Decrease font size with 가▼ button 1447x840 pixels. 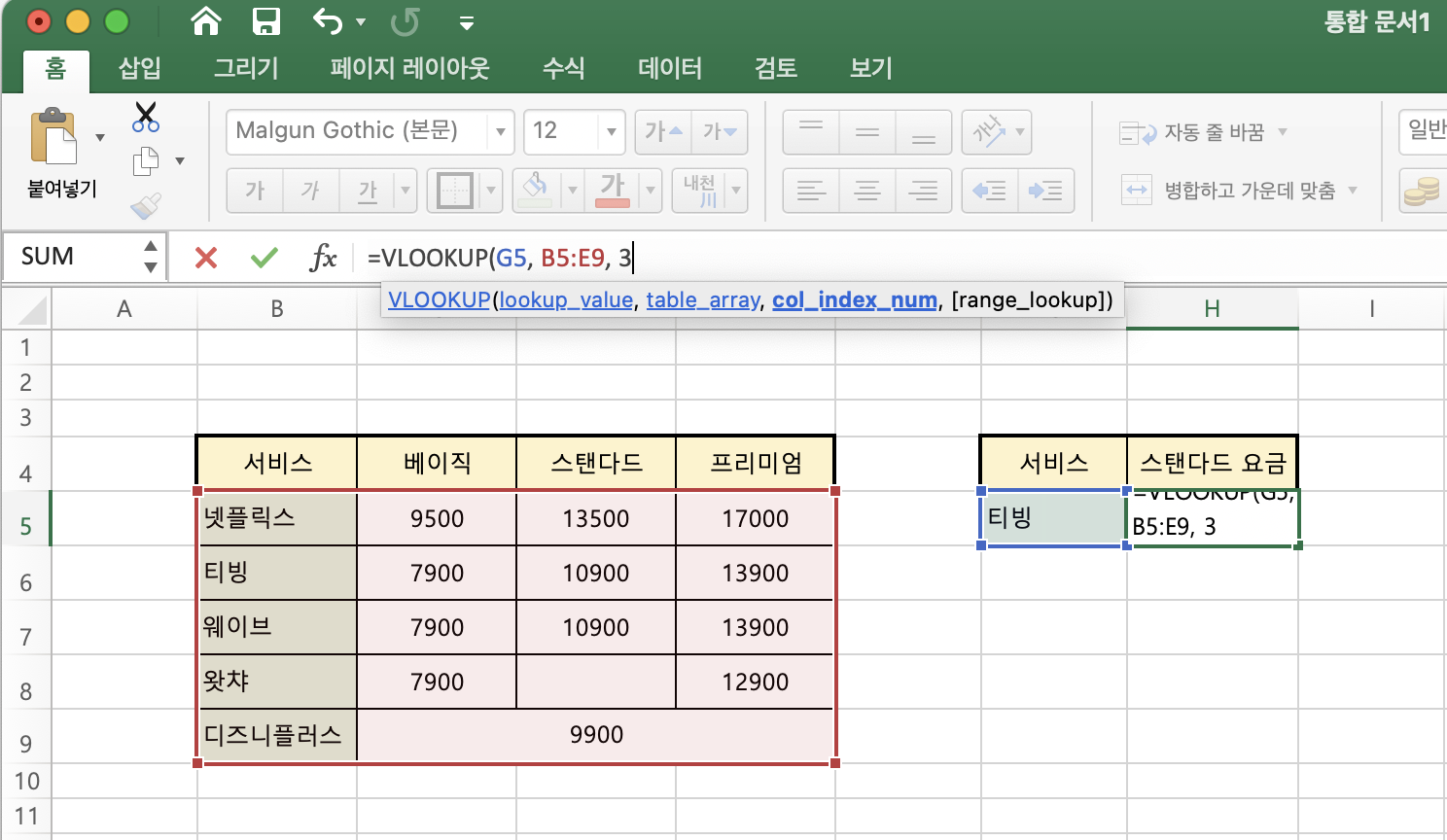tap(720, 131)
